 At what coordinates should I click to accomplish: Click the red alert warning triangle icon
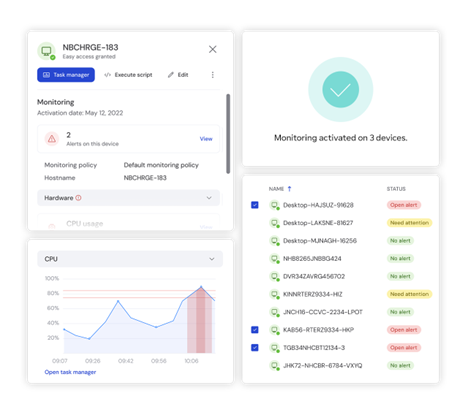pyautogui.click(x=52, y=139)
